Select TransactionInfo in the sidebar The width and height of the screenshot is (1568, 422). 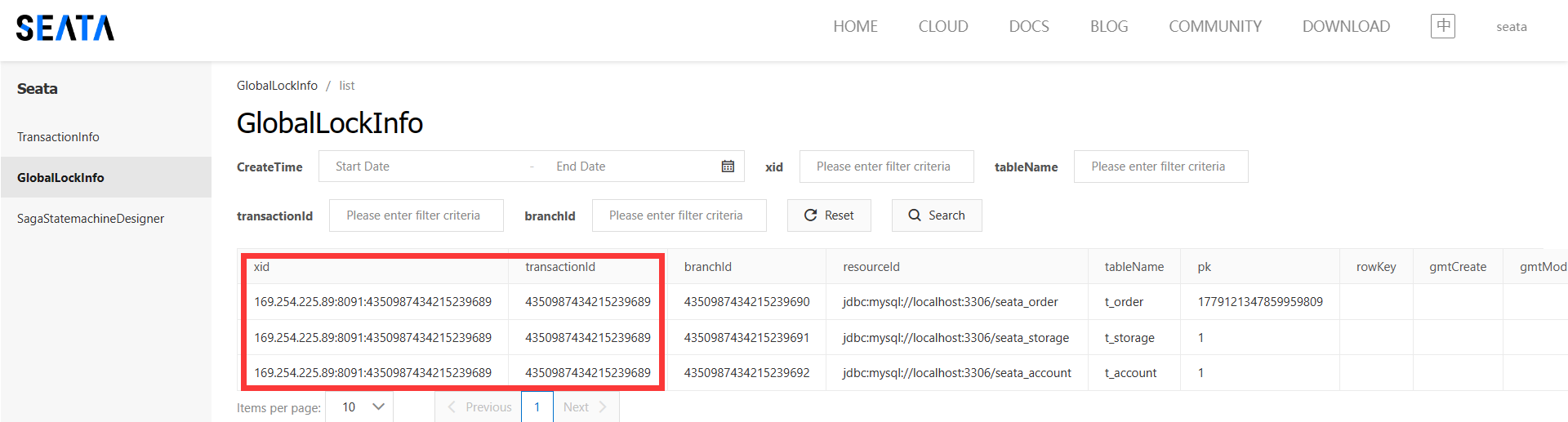(x=106, y=137)
